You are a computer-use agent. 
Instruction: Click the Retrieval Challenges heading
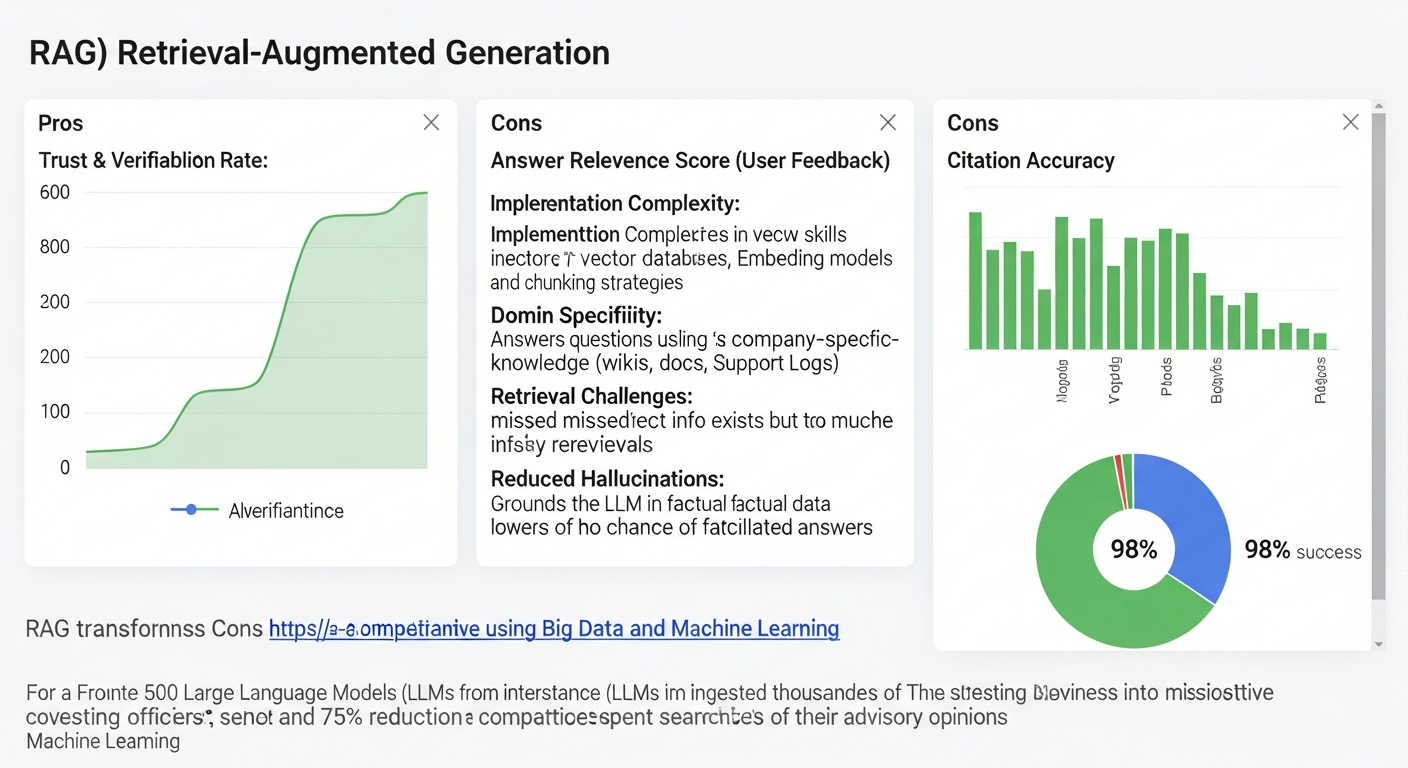click(591, 396)
